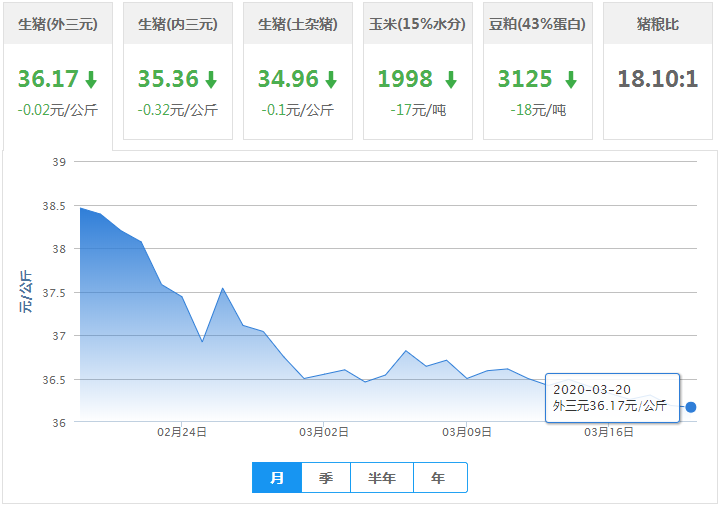Show the 年 yearly chart view

coord(439,478)
